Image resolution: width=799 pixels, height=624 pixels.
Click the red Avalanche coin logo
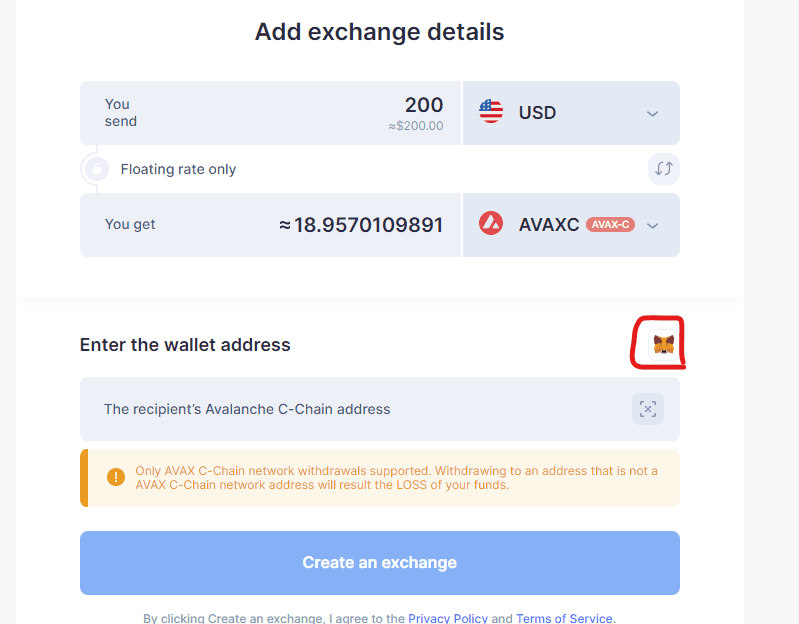click(491, 224)
